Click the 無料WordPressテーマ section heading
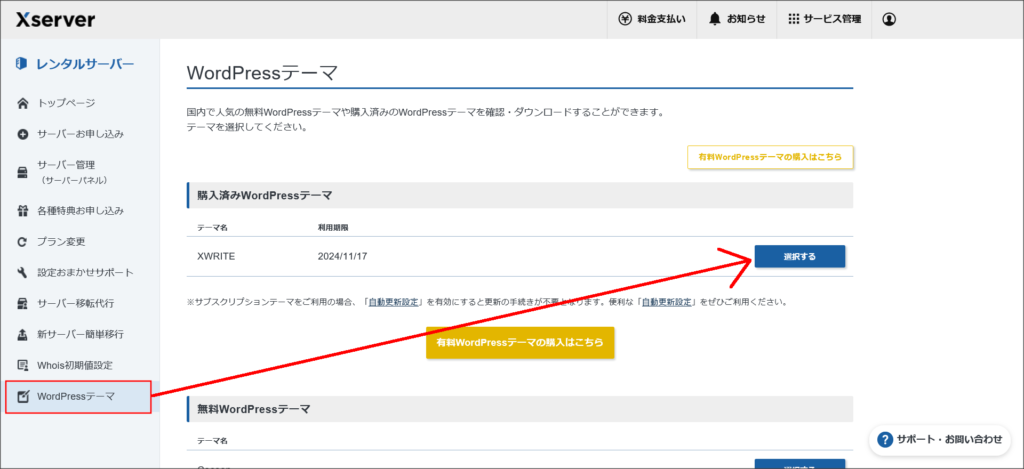Screen dimensions: 1024x469 (x=253, y=410)
